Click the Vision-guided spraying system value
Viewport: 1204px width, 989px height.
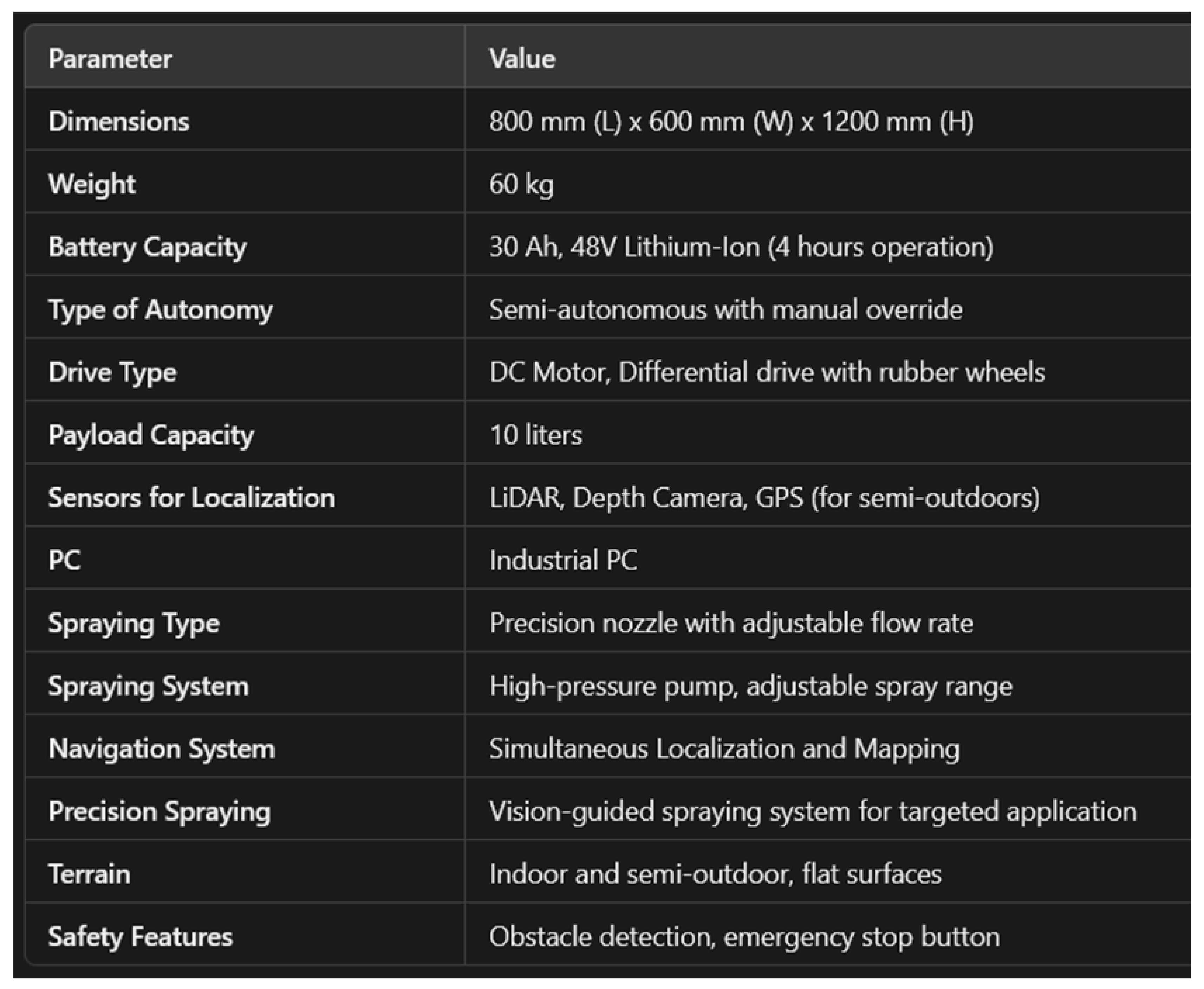coord(812,811)
